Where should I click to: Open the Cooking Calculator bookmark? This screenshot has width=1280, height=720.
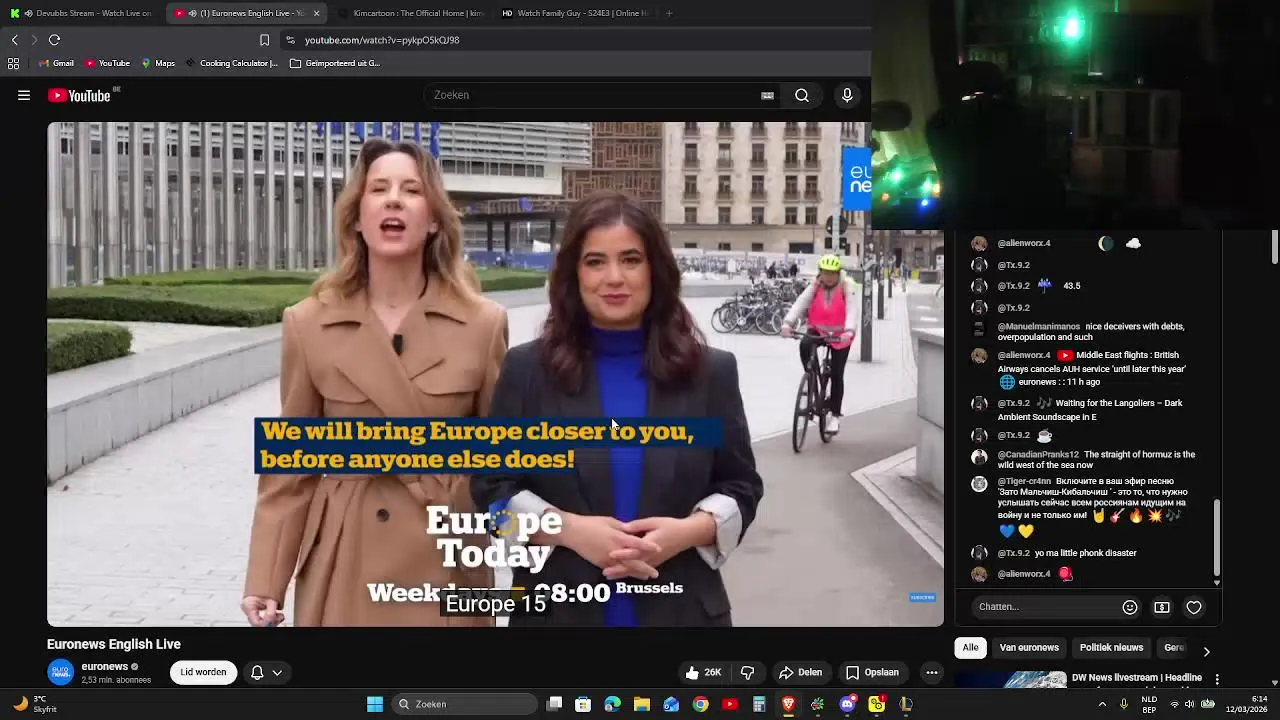[x=231, y=63]
